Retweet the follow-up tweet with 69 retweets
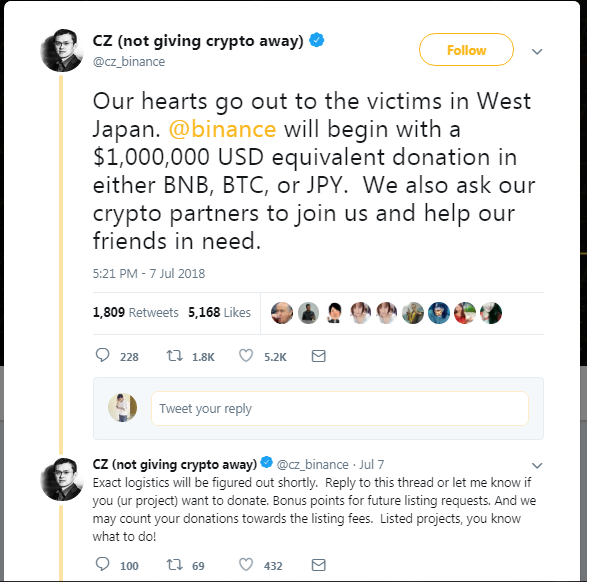Image resolution: width=600 pixels, height=582 pixels. tap(174, 565)
